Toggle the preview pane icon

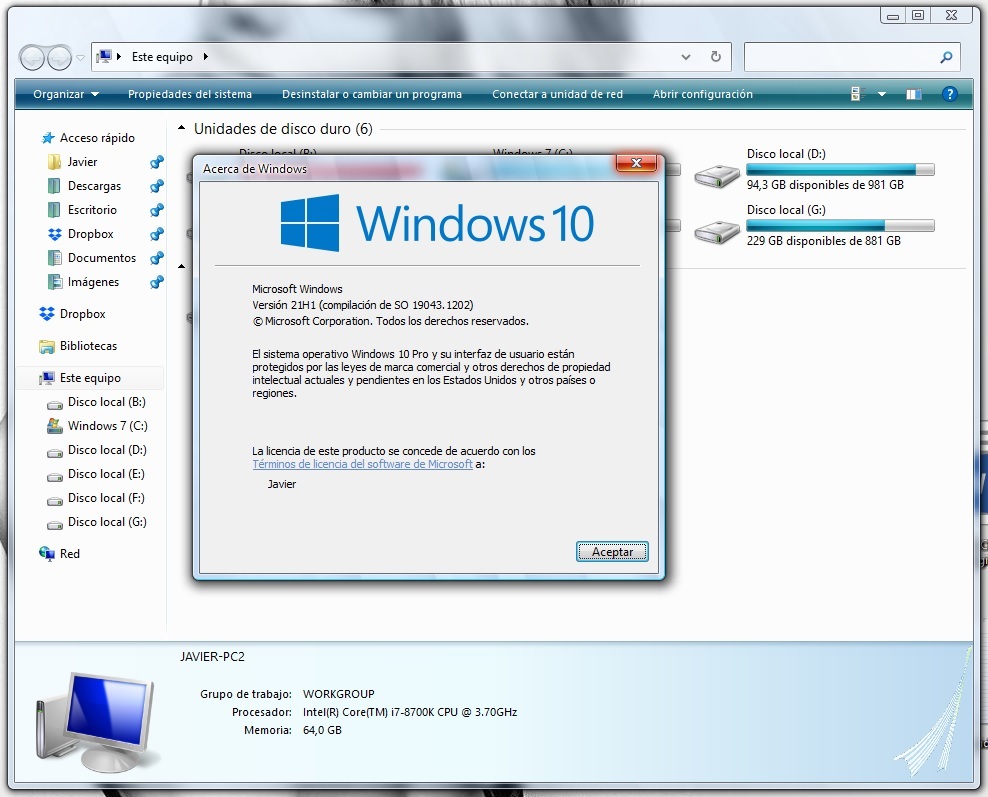click(x=913, y=94)
